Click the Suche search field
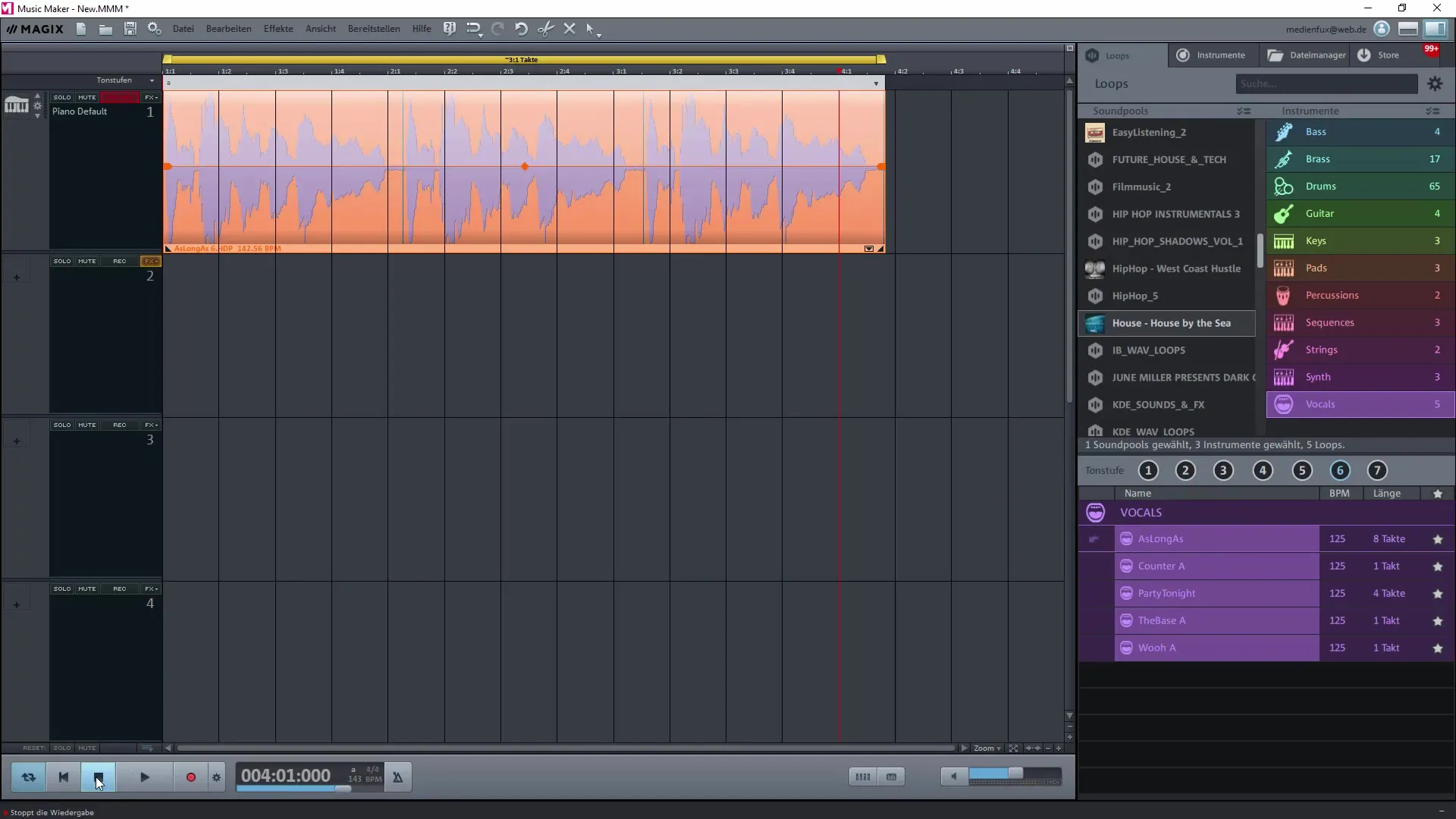Image resolution: width=1456 pixels, height=819 pixels. click(1326, 84)
